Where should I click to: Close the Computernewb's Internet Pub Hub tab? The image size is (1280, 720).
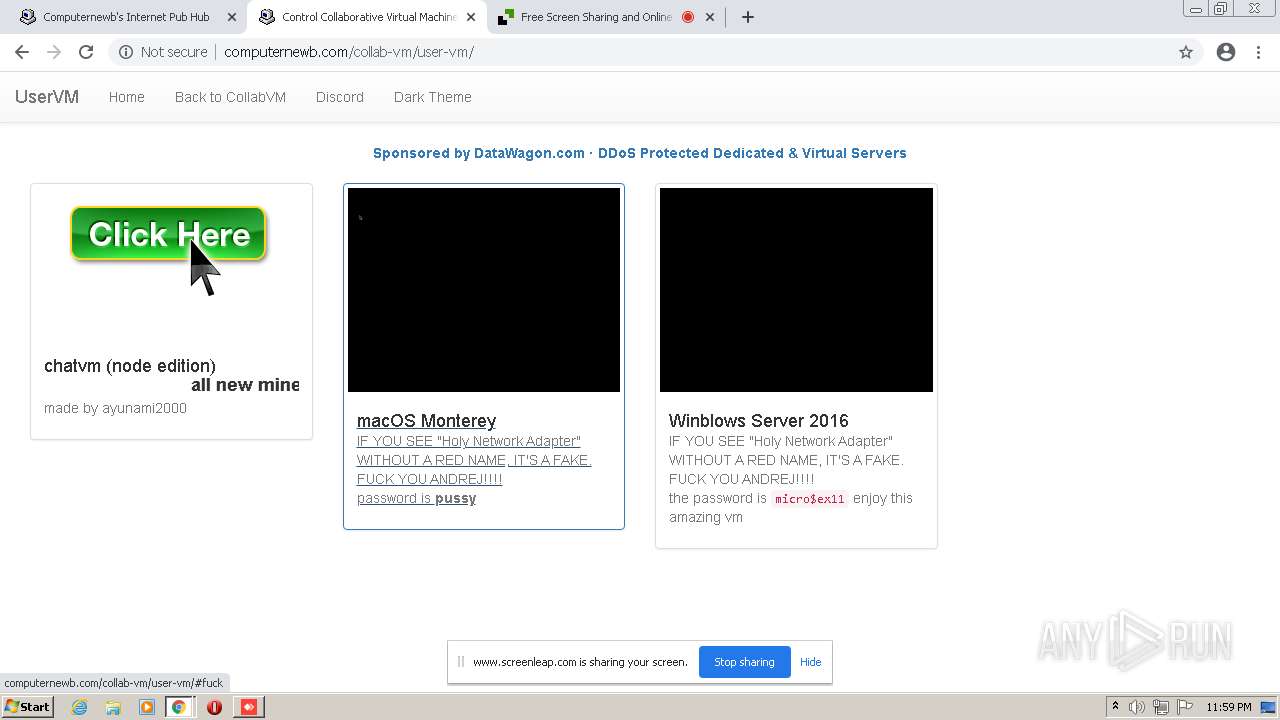pyautogui.click(x=232, y=17)
